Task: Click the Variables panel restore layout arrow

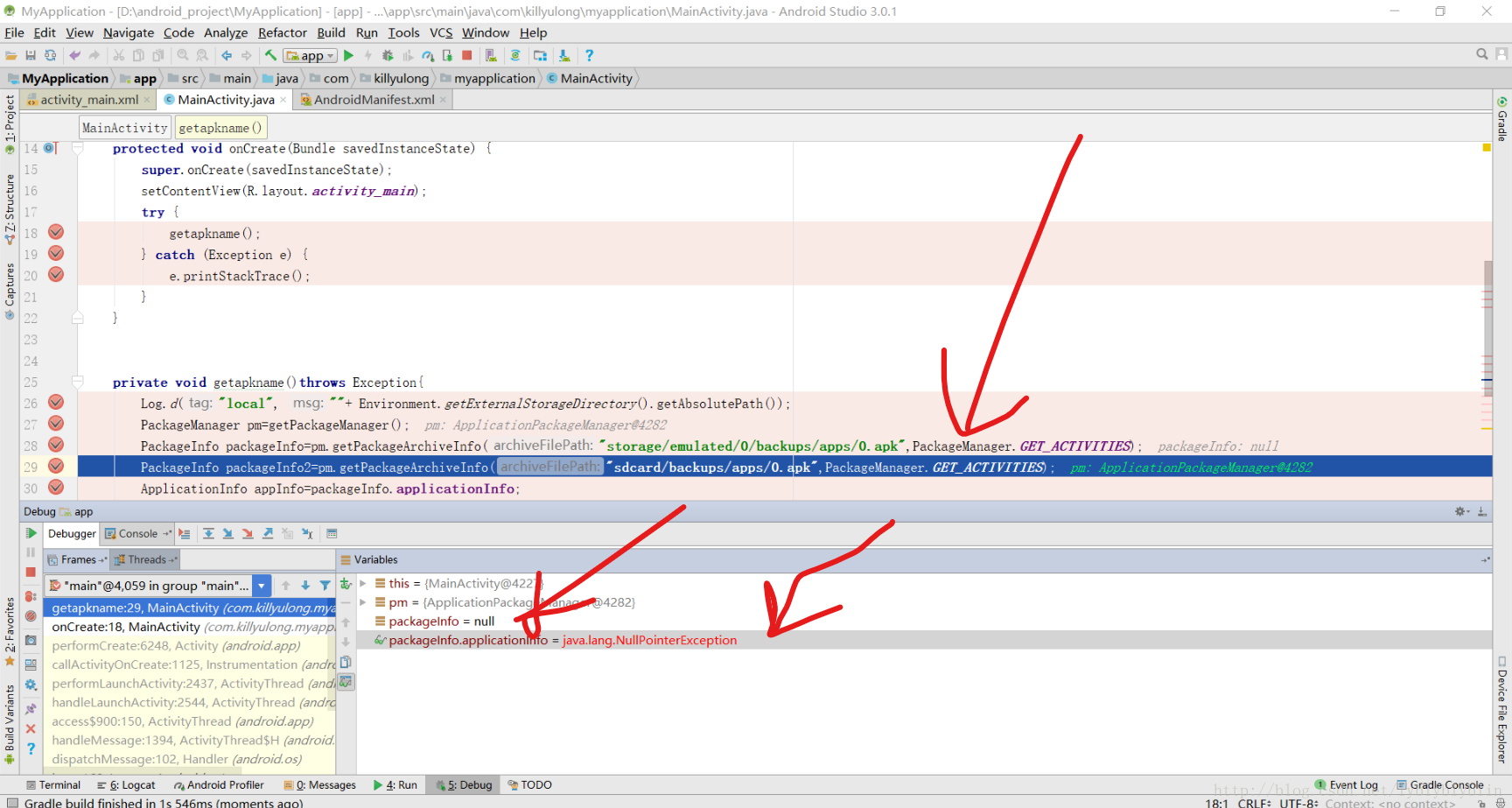Action: click(1485, 559)
